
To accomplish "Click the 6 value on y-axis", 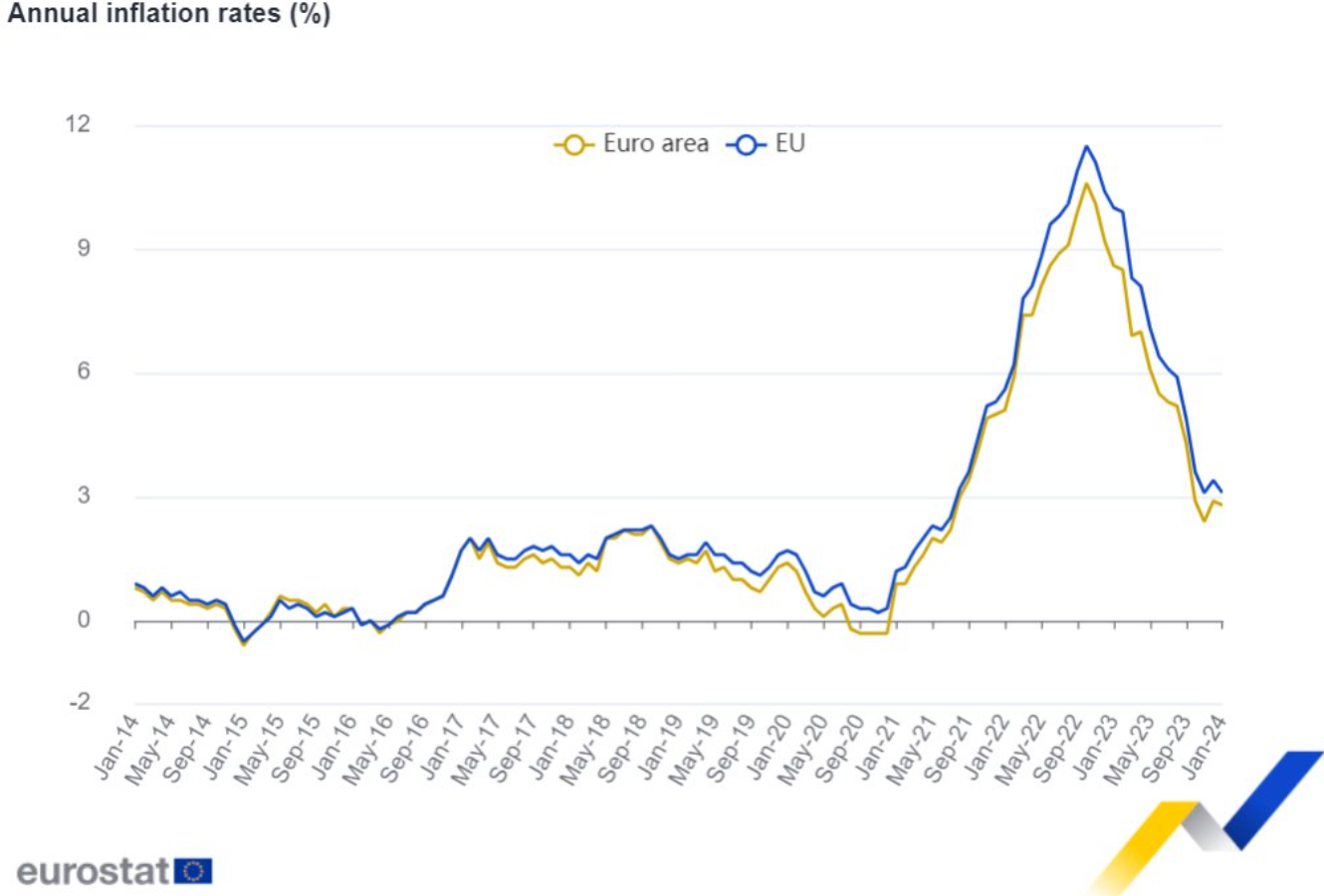I will click(x=83, y=372).
